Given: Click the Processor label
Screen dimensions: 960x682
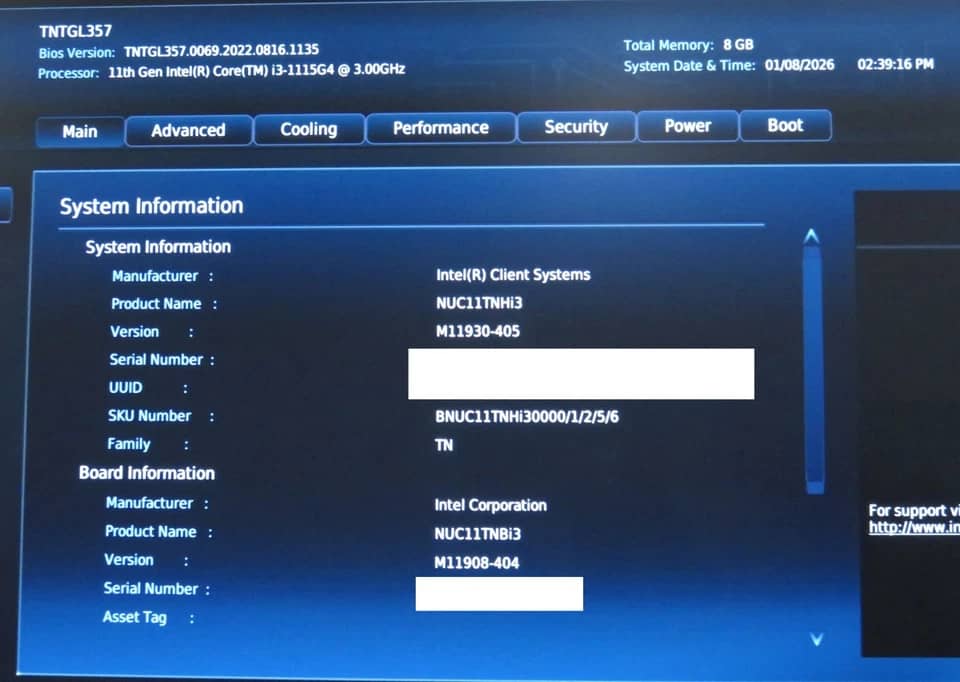Looking at the screenshot, I should (x=68, y=73).
